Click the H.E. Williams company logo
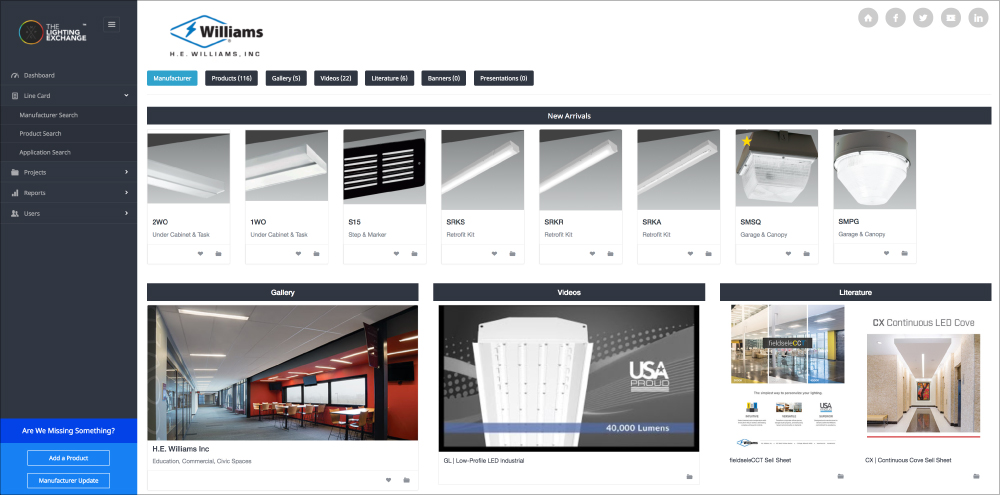This screenshot has height=495, width=1000. [x=216, y=36]
